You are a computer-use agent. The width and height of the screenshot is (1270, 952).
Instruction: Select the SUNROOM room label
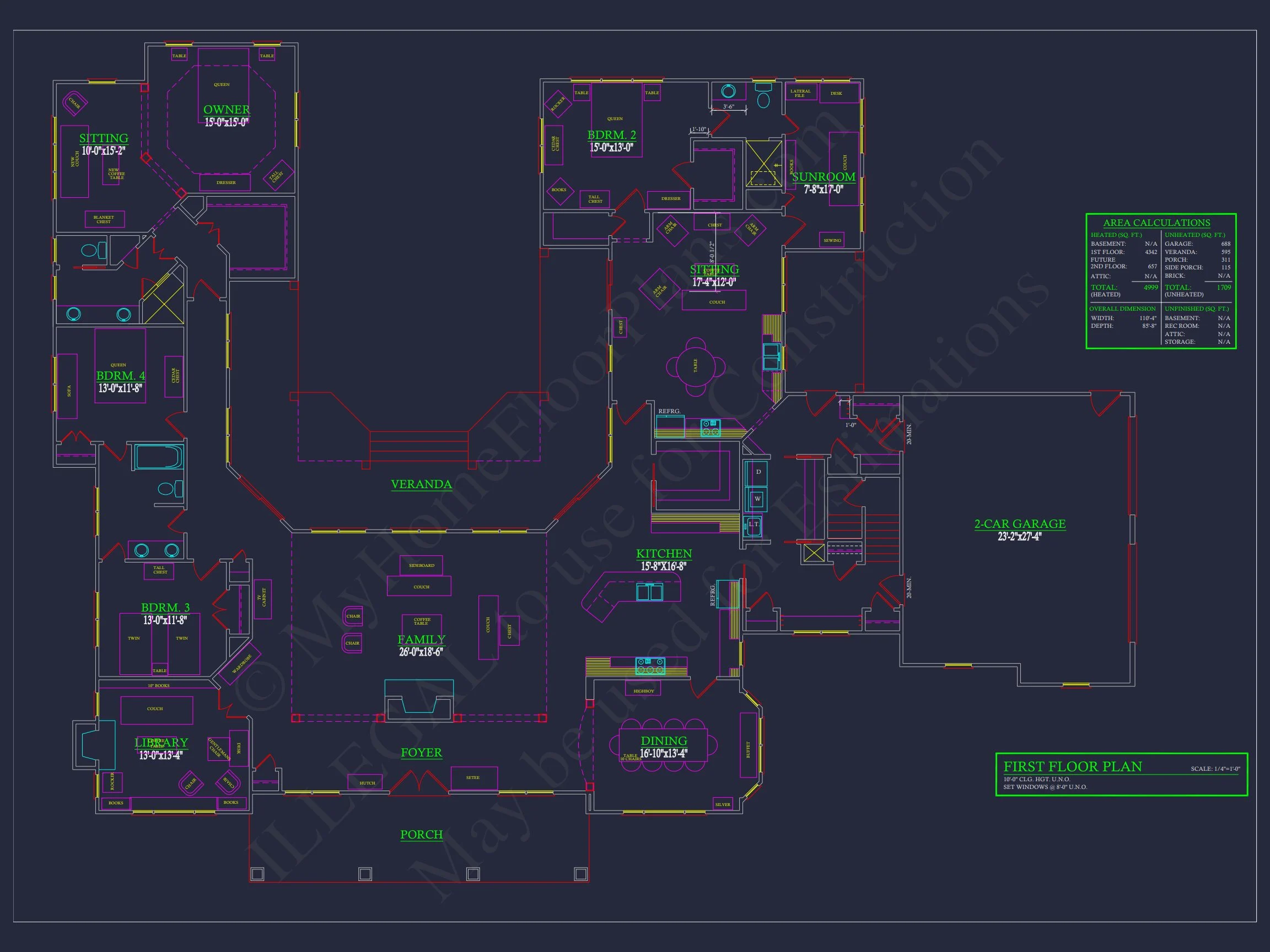click(x=824, y=177)
